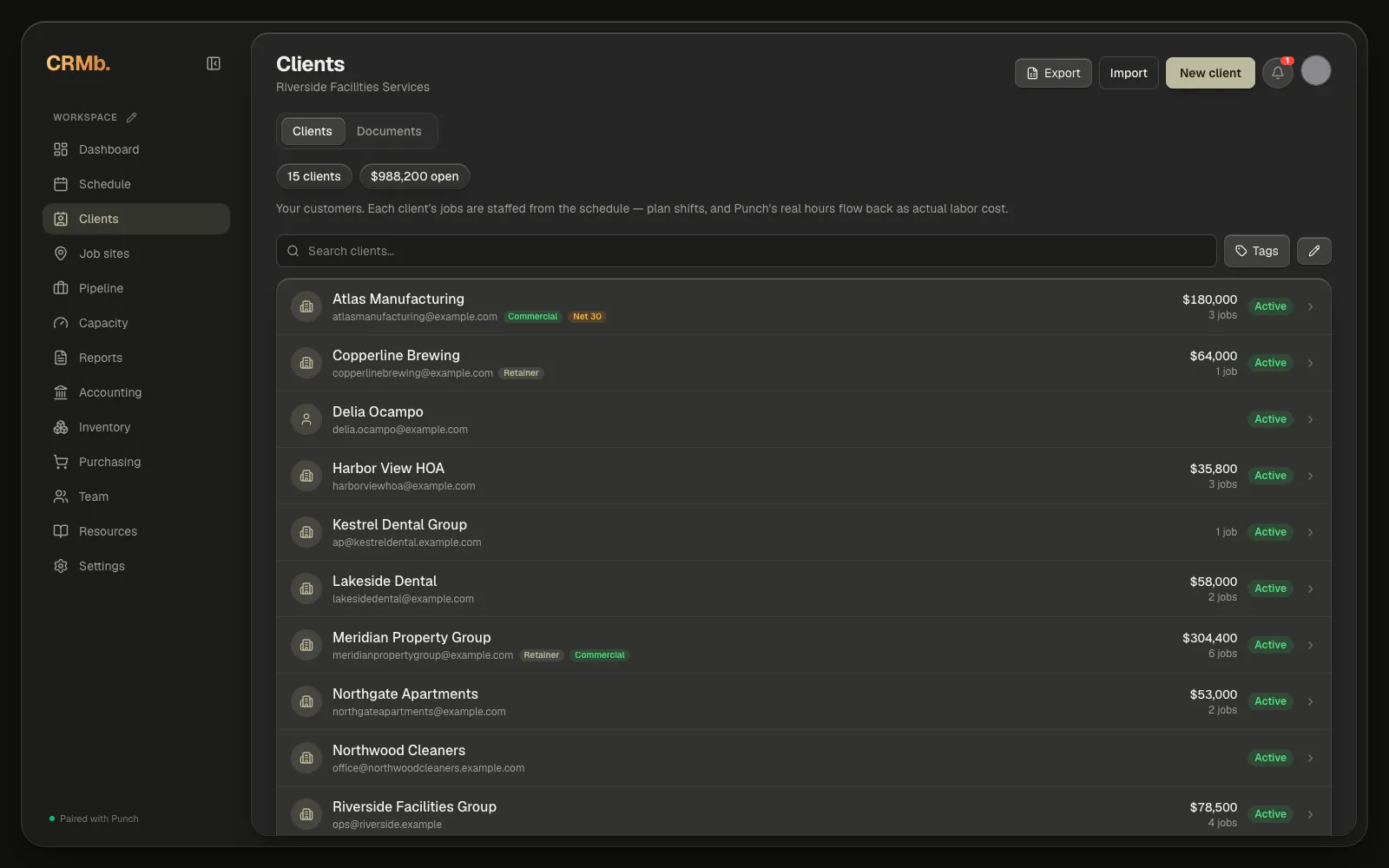Open Tags filter button
This screenshot has height=868, width=1389.
click(1257, 251)
